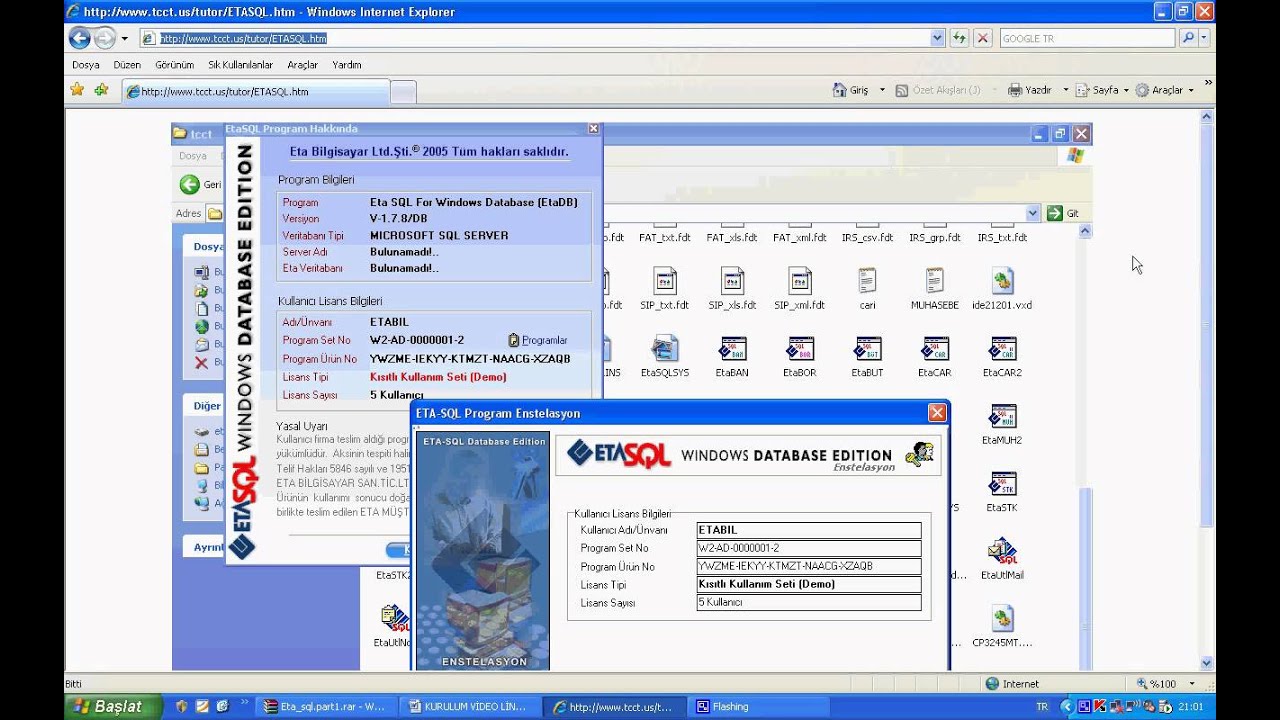Open the Düzen menu

click(x=127, y=65)
